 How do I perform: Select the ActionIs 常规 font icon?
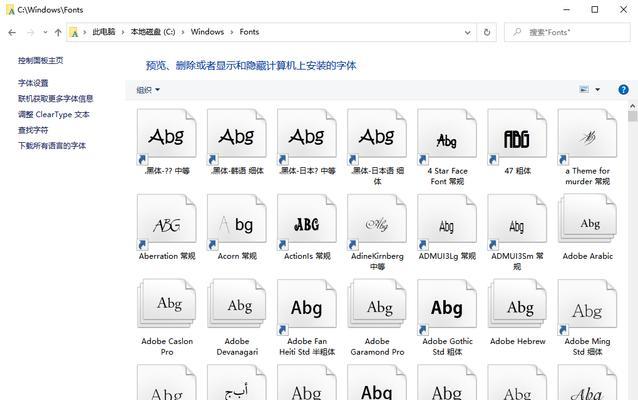[307, 222]
